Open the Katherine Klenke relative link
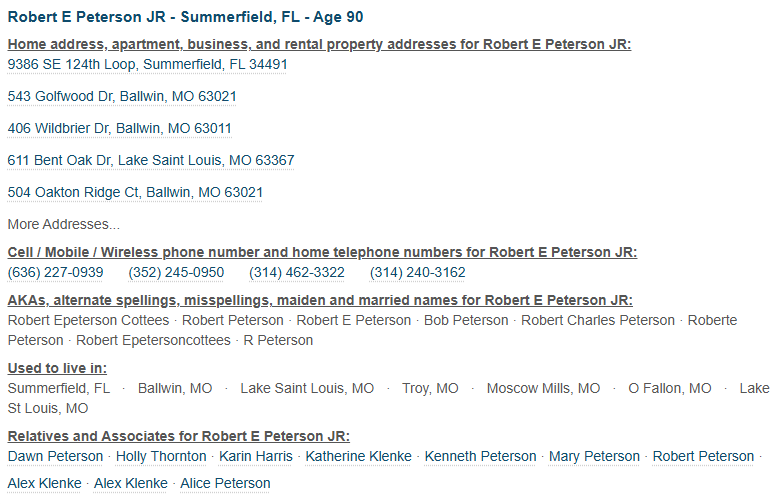778x504 pixels. (x=359, y=456)
